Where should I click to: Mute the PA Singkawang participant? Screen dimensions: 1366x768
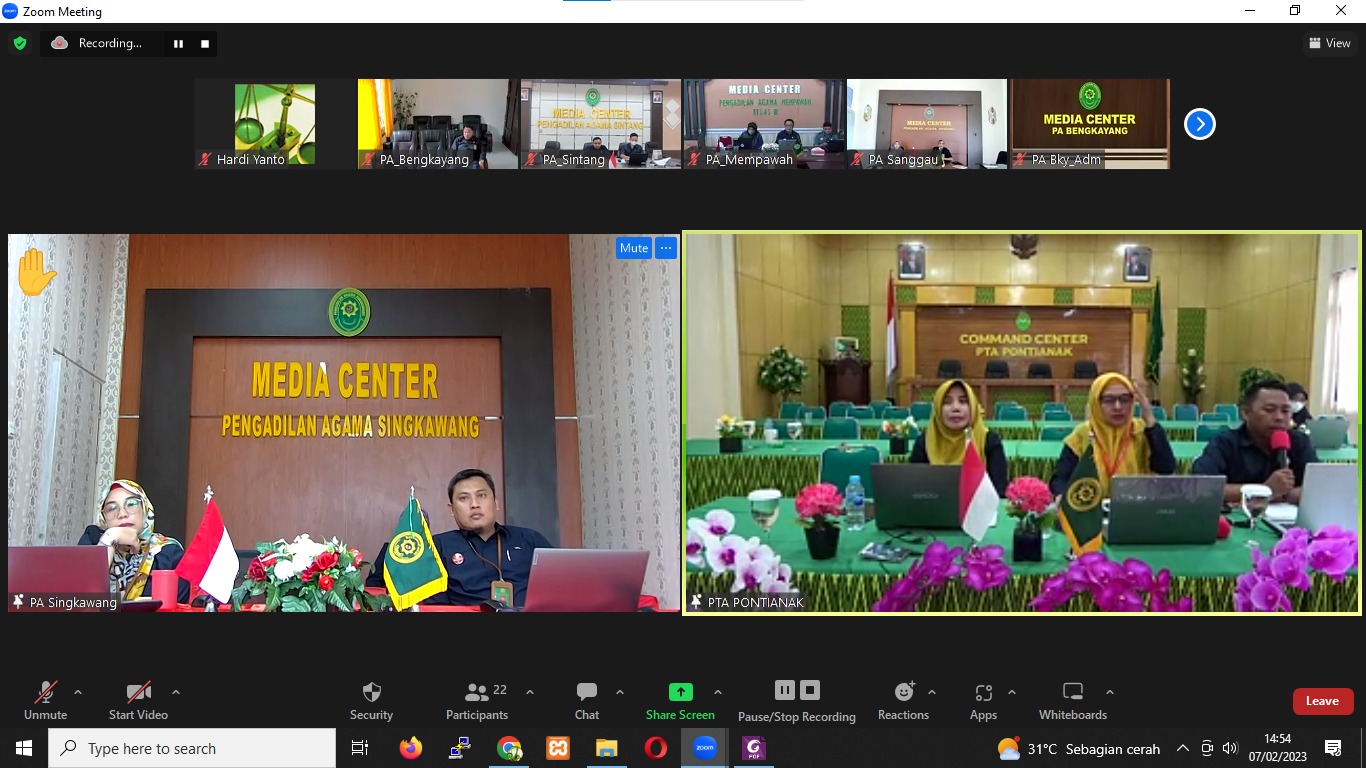point(633,248)
